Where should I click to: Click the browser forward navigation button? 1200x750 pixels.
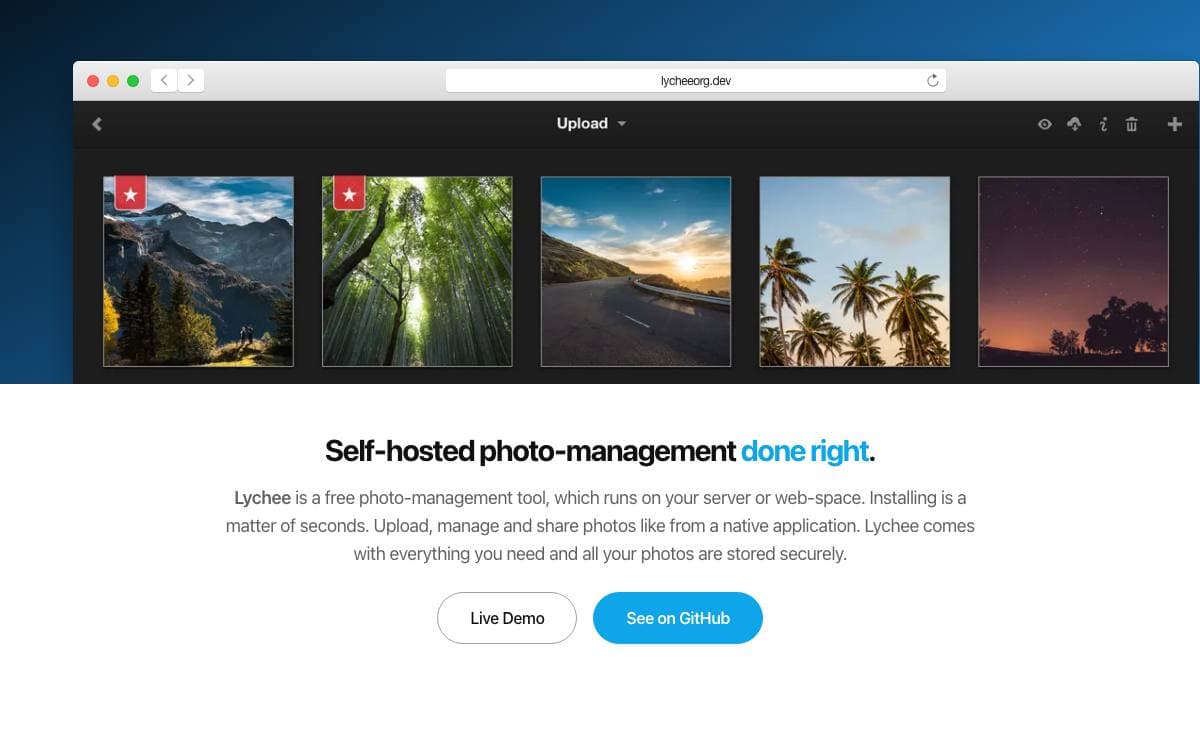(x=191, y=80)
